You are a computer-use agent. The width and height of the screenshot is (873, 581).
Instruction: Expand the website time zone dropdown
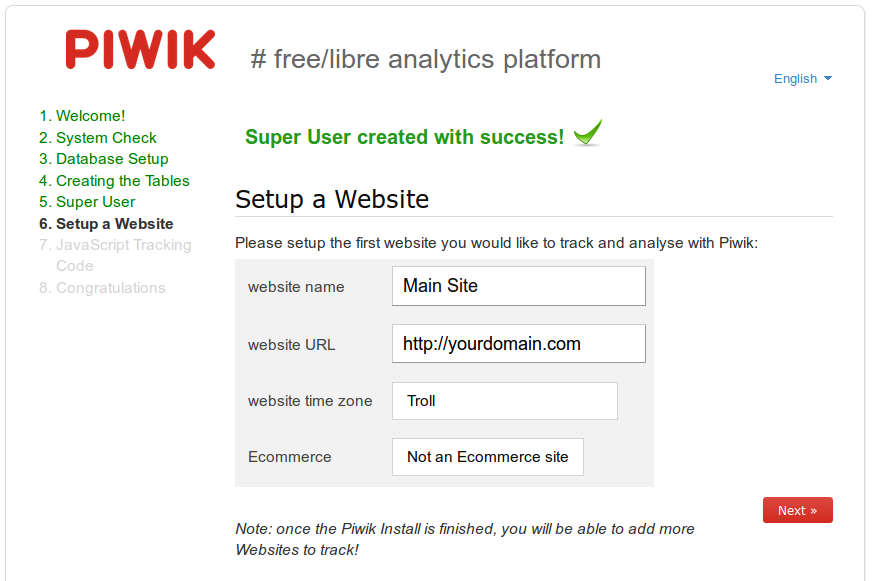point(504,401)
